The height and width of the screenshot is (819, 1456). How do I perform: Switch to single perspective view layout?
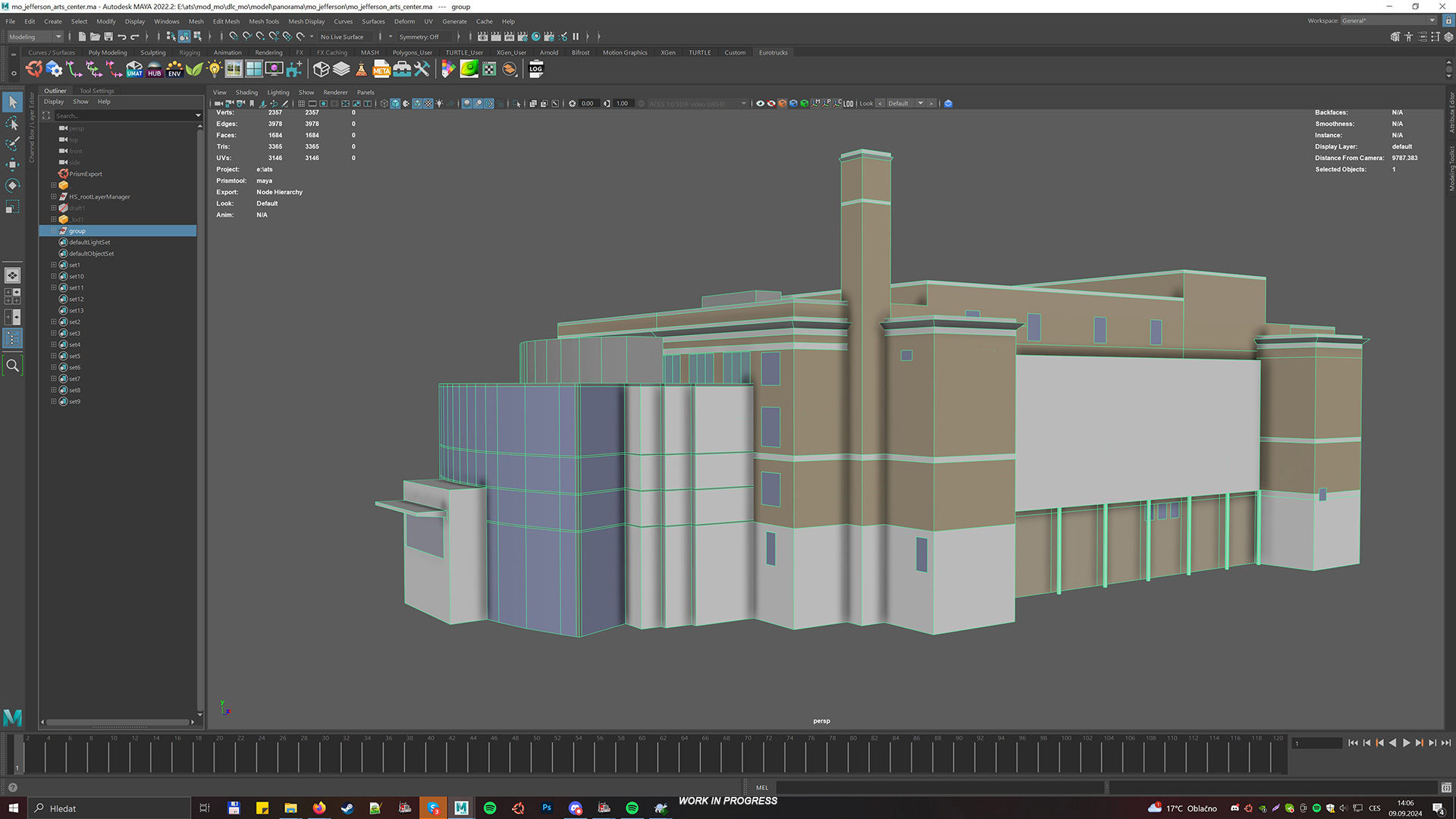(x=12, y=275)
